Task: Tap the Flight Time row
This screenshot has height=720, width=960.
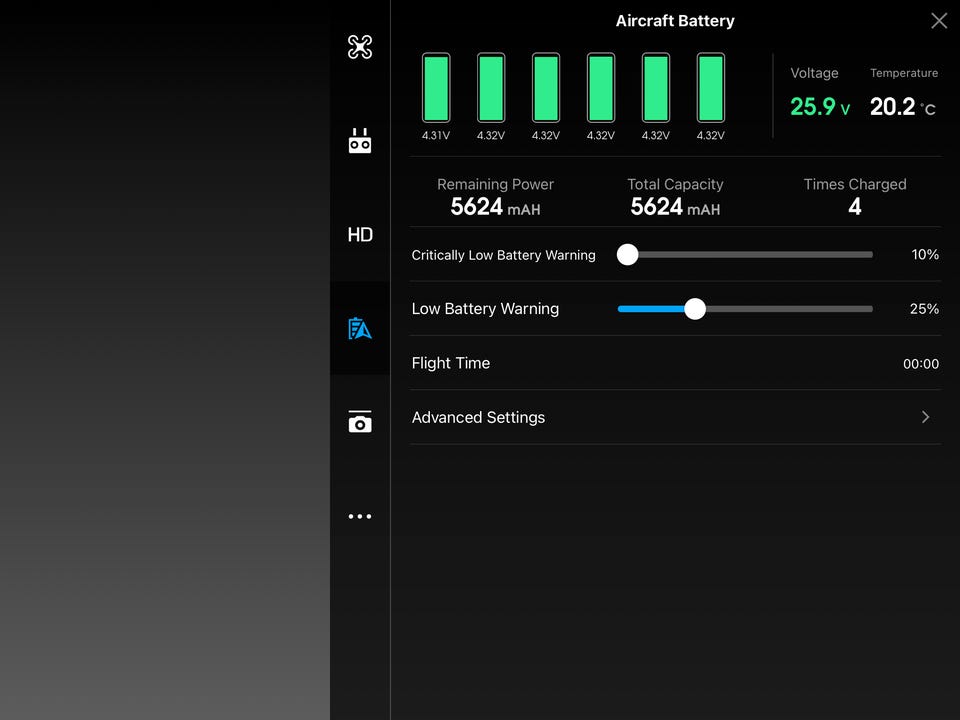Action: click(675, 364)
